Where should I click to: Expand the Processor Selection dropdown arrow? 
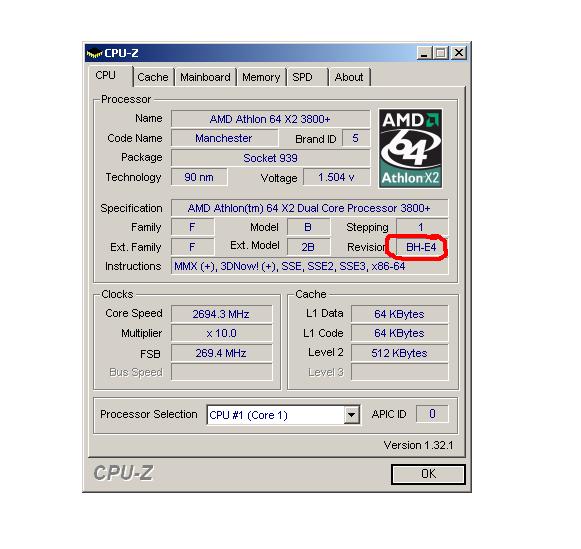351,415
